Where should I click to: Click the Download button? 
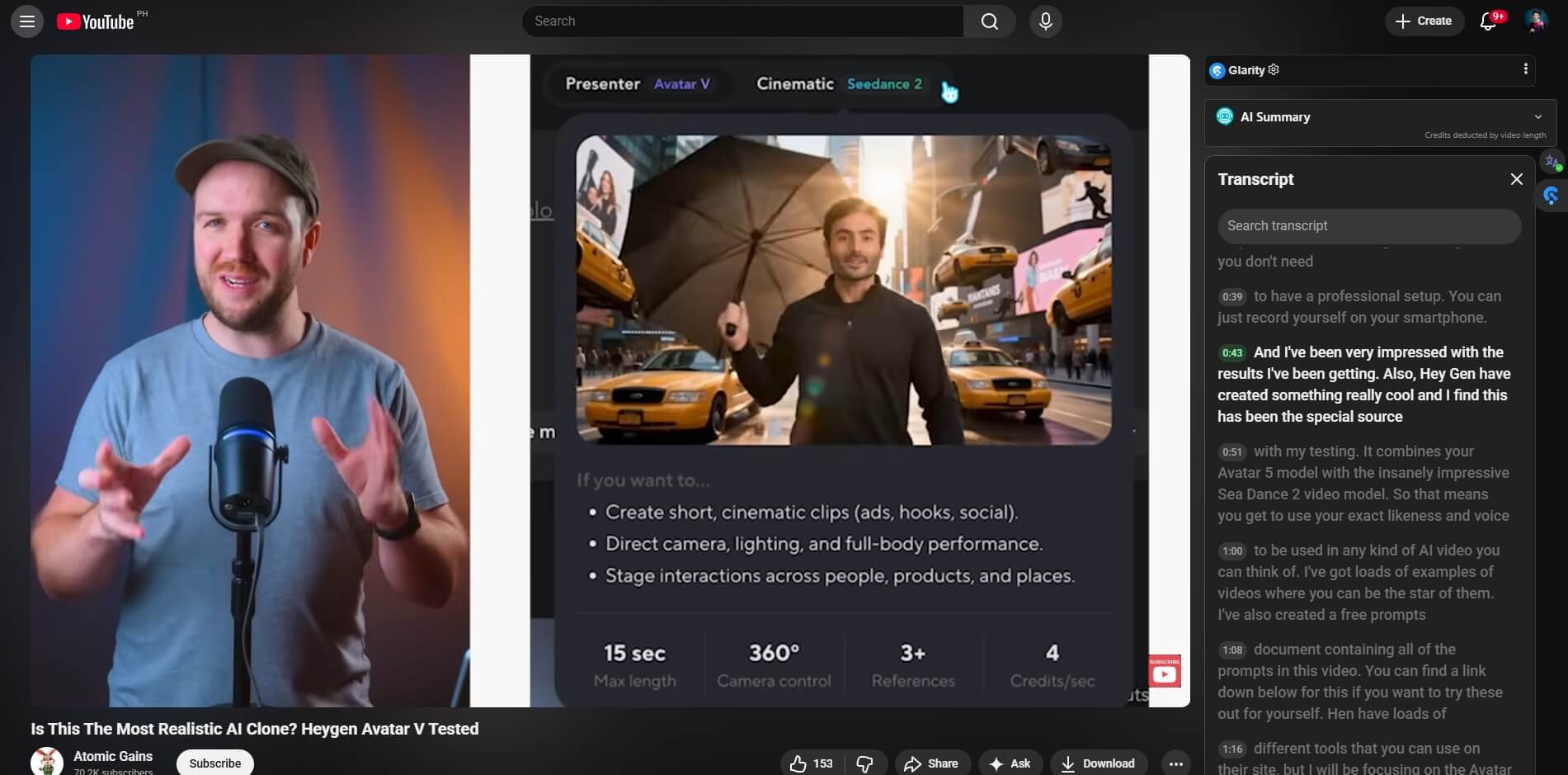[1098, 763]
